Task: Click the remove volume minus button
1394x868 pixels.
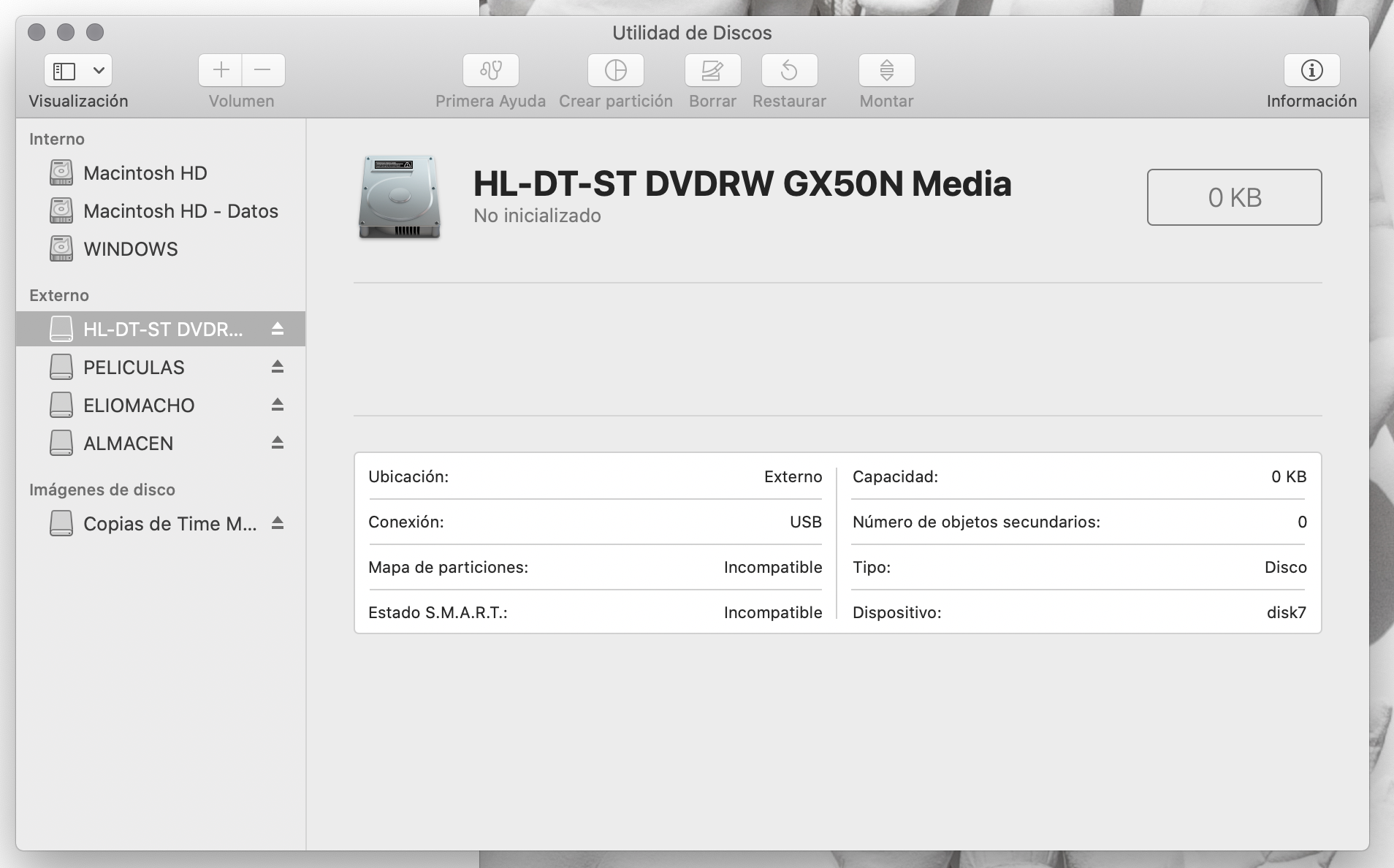Action: click(263, 70)
